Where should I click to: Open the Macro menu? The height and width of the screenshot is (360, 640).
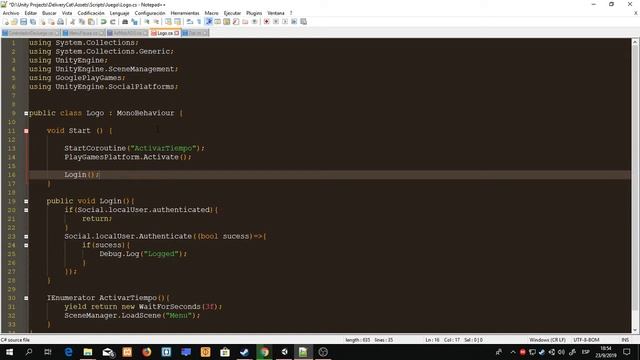(x=211, y=13)
